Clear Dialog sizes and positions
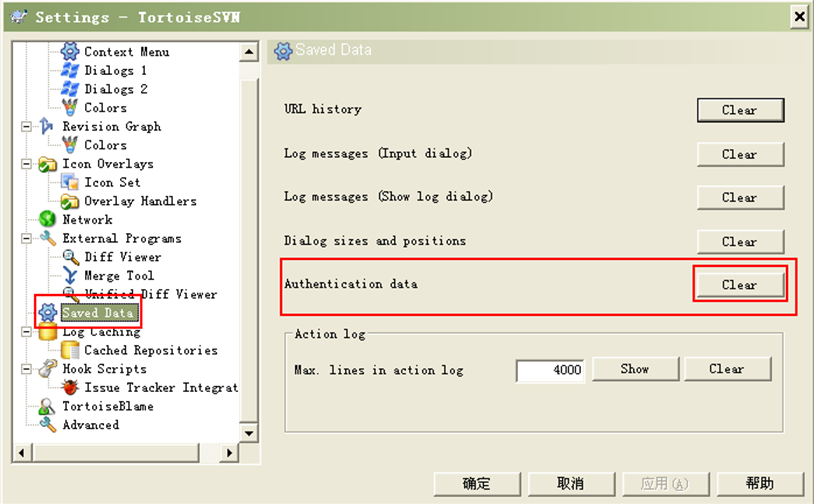The image size is (814, 504). (740, 241)
